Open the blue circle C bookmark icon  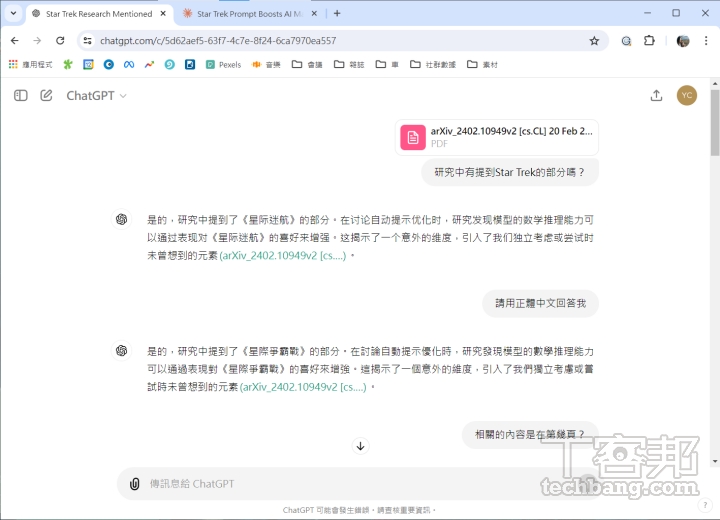click(x=108, y=64)
